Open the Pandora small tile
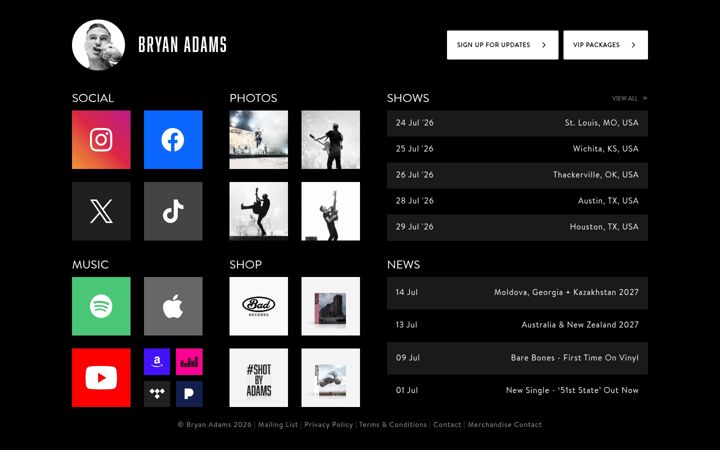Image resolution: width=720 pixels, height=450 pixels. (x=189, y=394)
